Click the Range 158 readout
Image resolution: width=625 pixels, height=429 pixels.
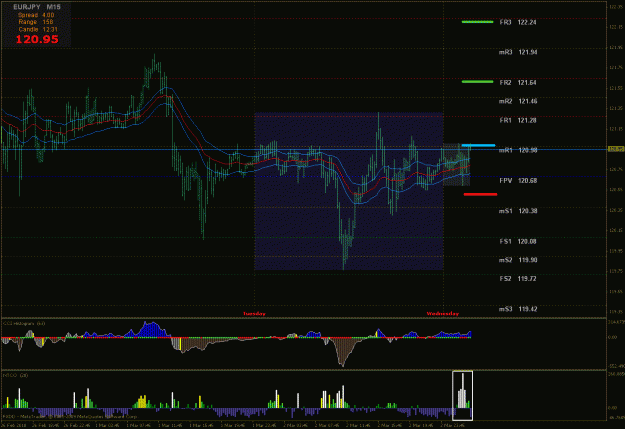(x=35, y=22)
